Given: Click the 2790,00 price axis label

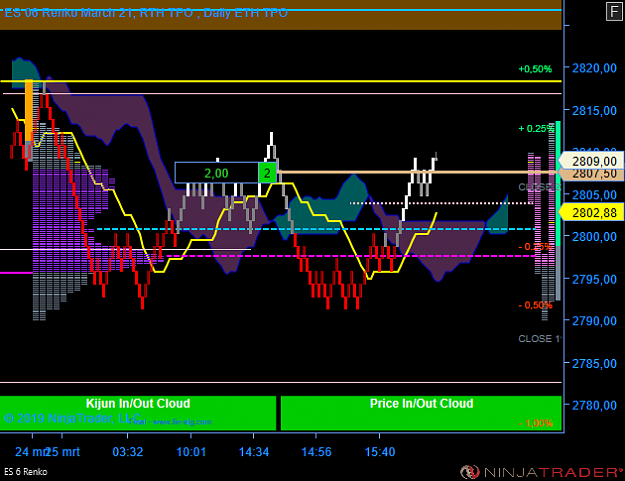Looking at the screenshot, I should (594, 321).
